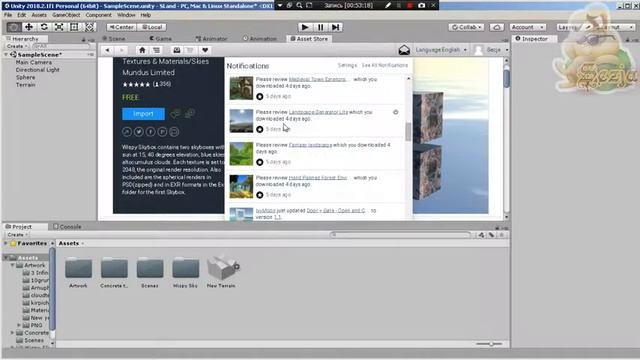Add asset to wish list near Import
Viewport: 640px width, 360px height.
pos(175,114)
